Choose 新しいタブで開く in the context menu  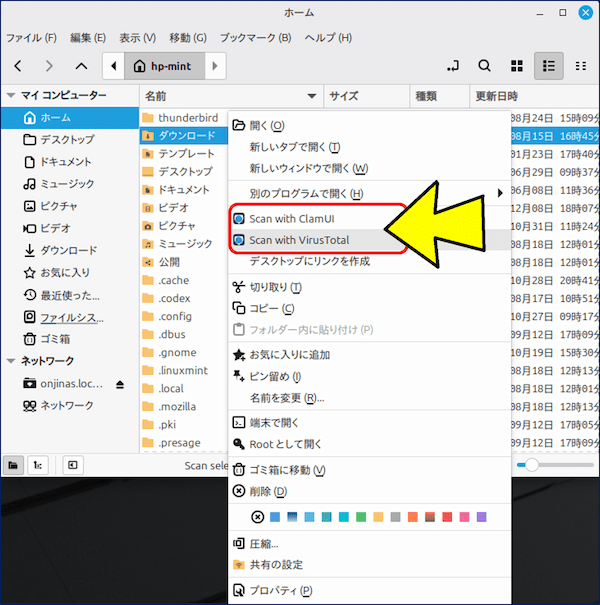point(370,147)
